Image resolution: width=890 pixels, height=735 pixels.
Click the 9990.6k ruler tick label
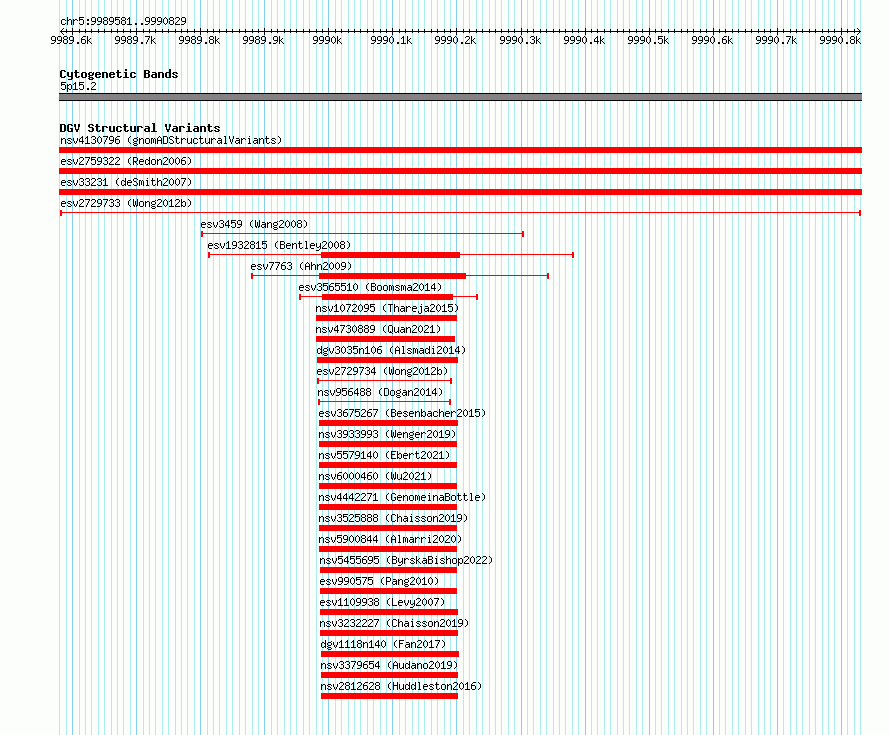click(712, 40)
